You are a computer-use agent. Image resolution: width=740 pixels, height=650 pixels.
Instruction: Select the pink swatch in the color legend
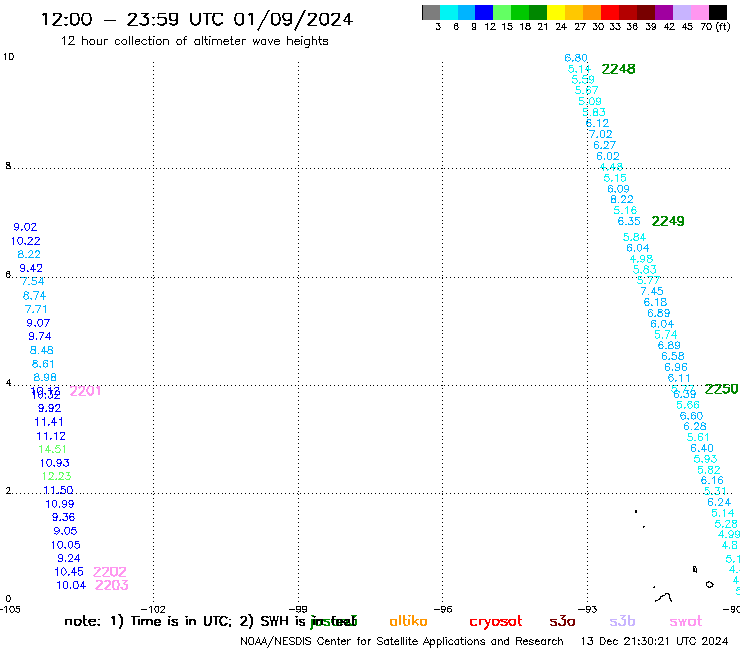click(x=700, y=12)
